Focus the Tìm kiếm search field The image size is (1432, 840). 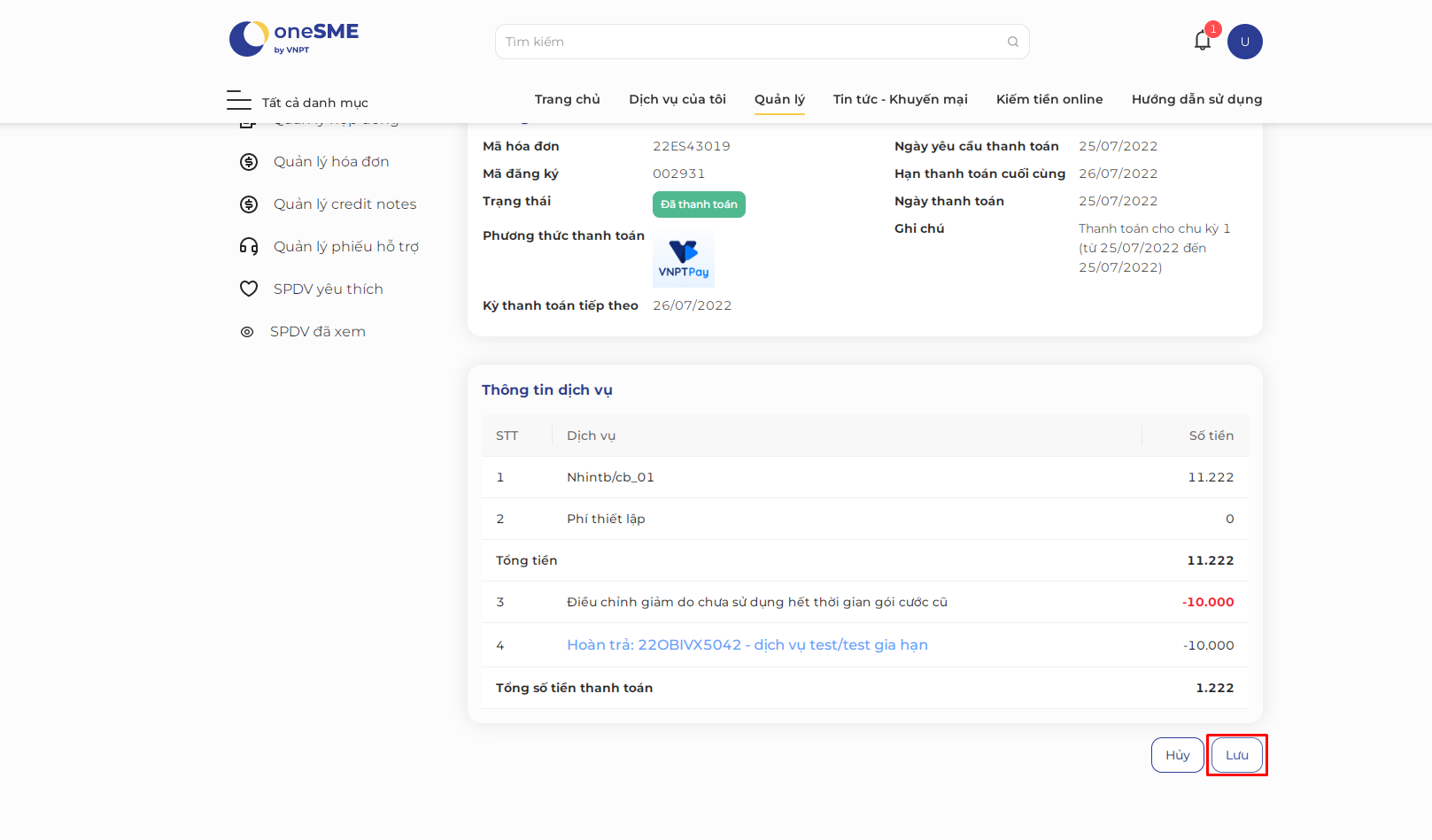pos(762,42)
